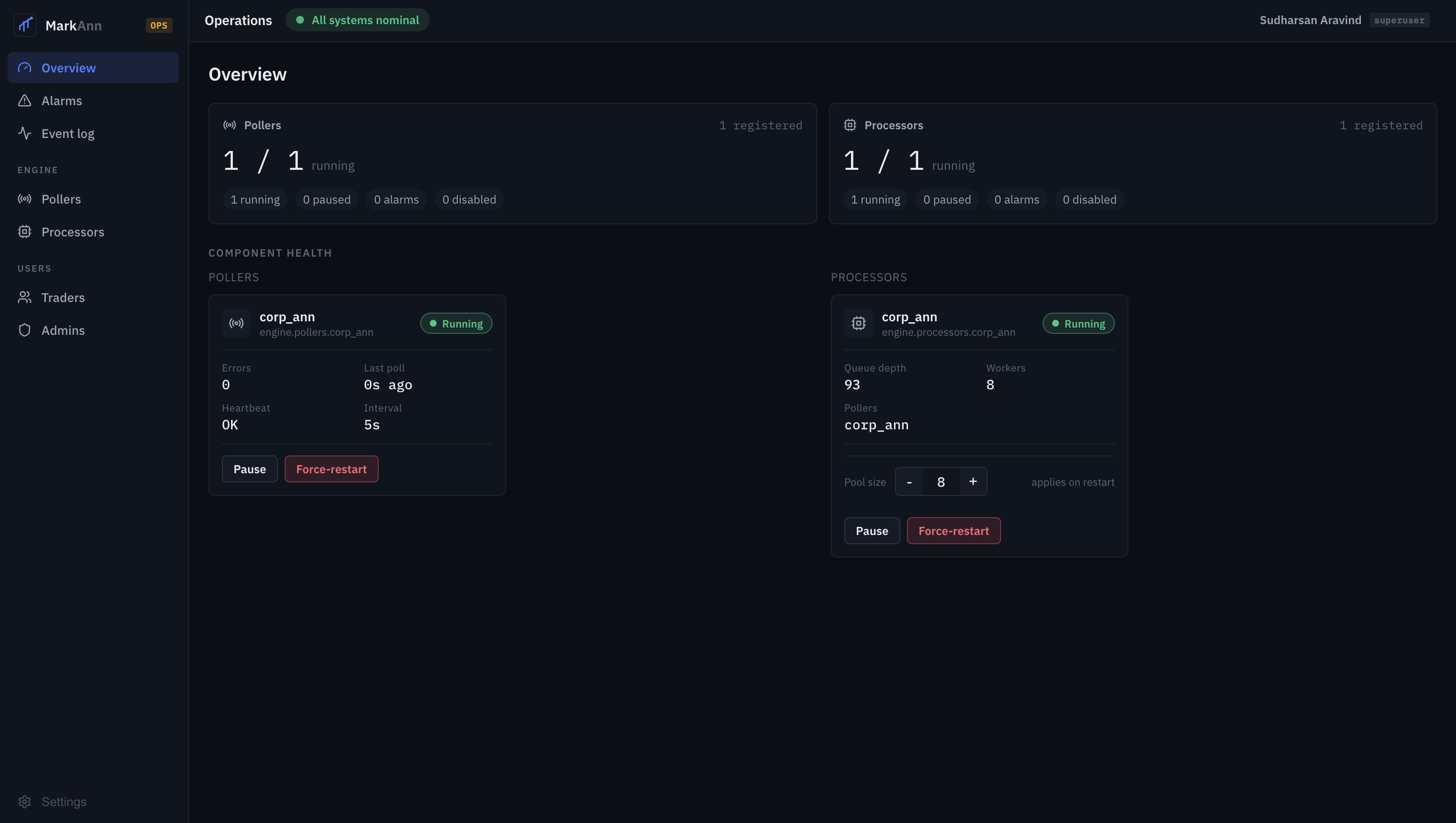Viewport: 1456px width, 823px height.
Task: Click the '1 running' chip in Pollers card
Action: click(x=255, y=200)
